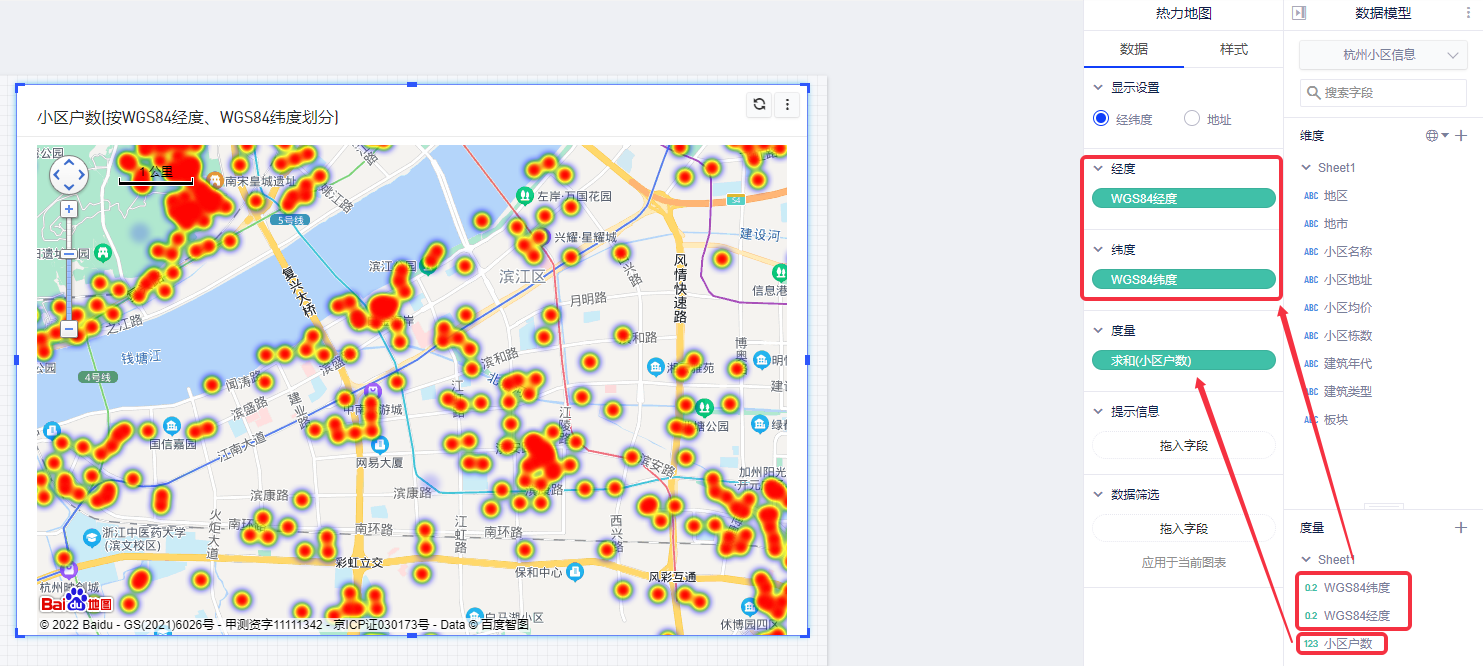Click the map zoom in plus button
1483x666 pixels.
pos(69,209)
